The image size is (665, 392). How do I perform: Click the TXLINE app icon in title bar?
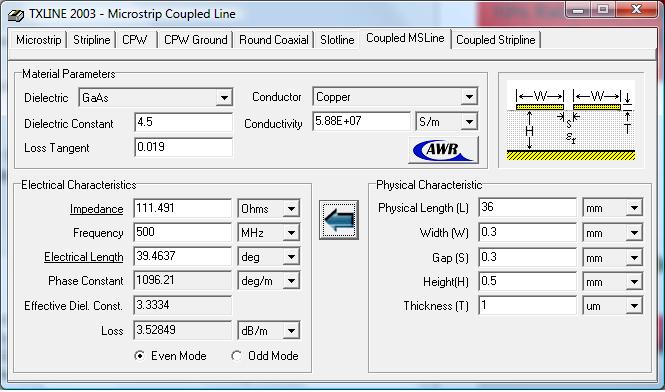(17, 15)
